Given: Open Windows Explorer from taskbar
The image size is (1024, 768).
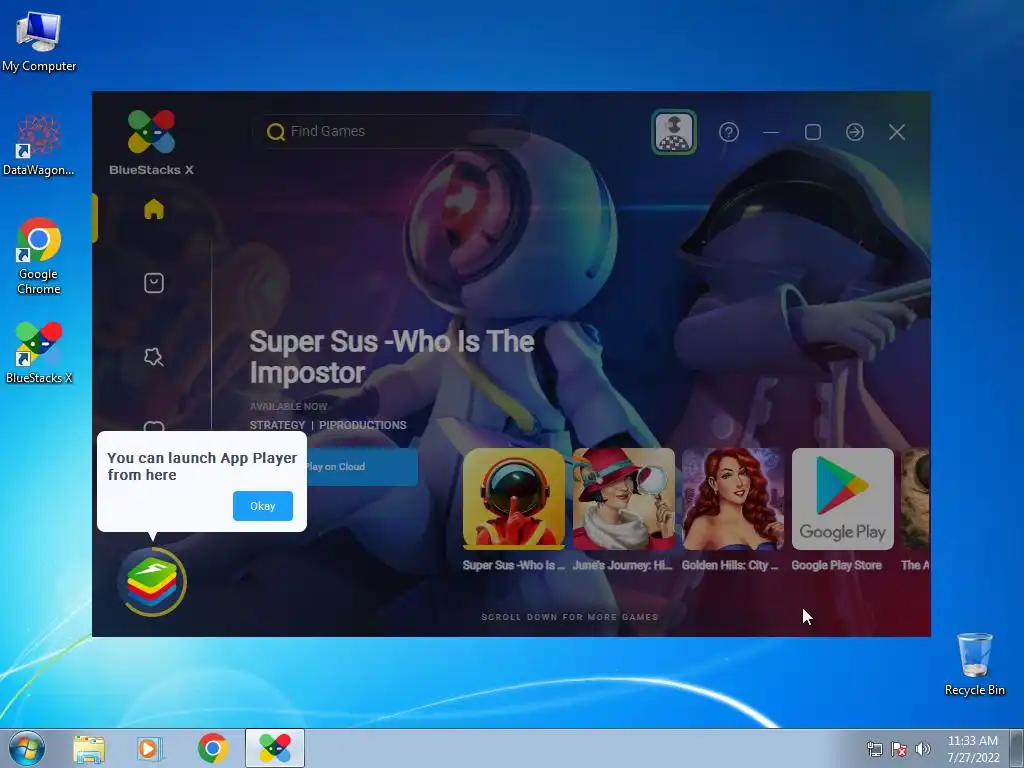Looking at the screenshot, I should [89, 748].
